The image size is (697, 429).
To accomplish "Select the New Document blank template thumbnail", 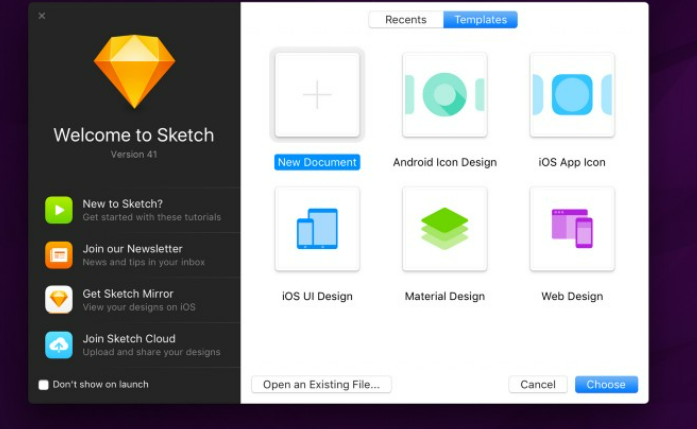I will (x=317, y=95).
